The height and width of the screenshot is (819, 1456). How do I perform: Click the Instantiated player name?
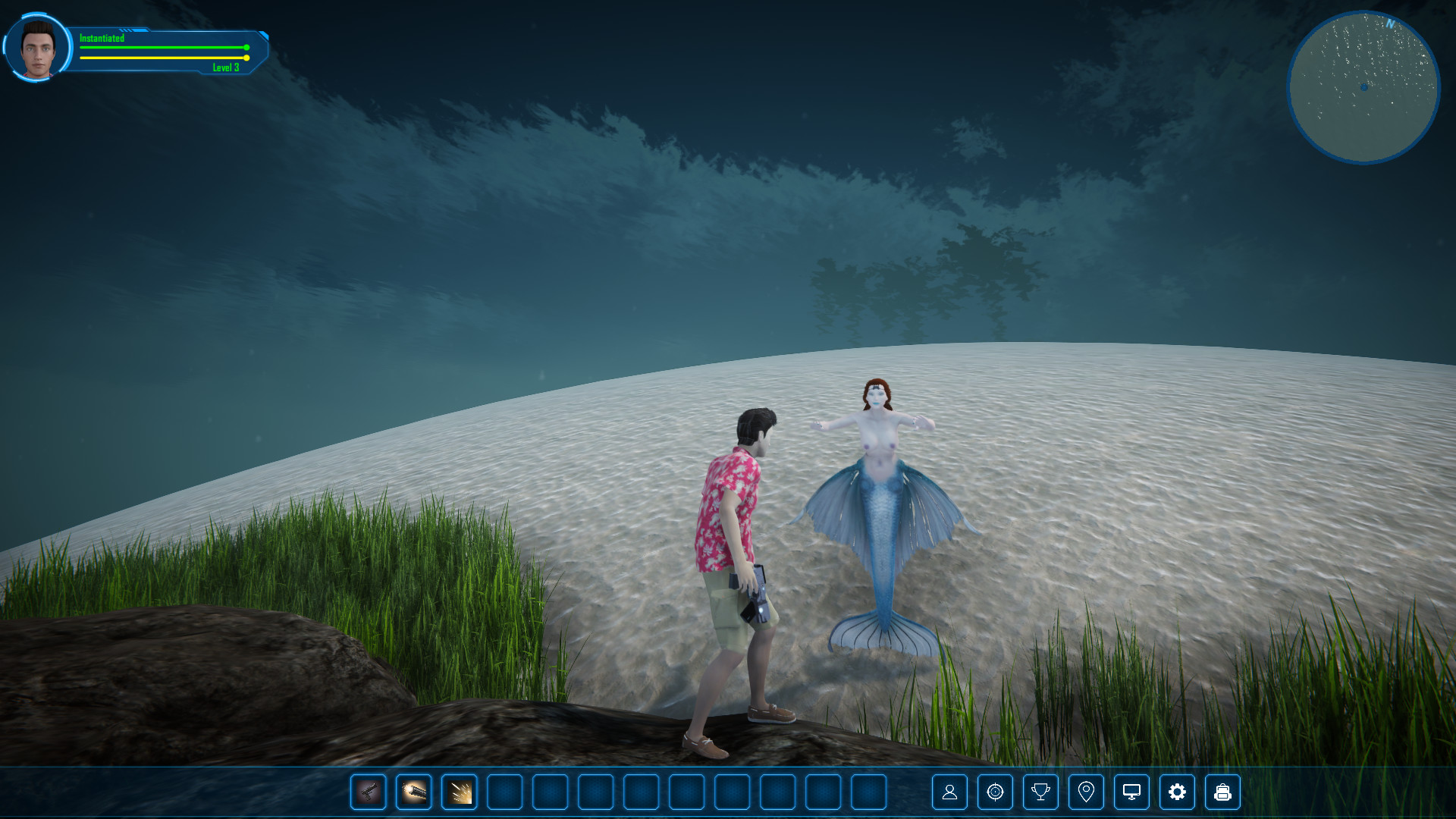pyautogui.click(x=102, y=38)
